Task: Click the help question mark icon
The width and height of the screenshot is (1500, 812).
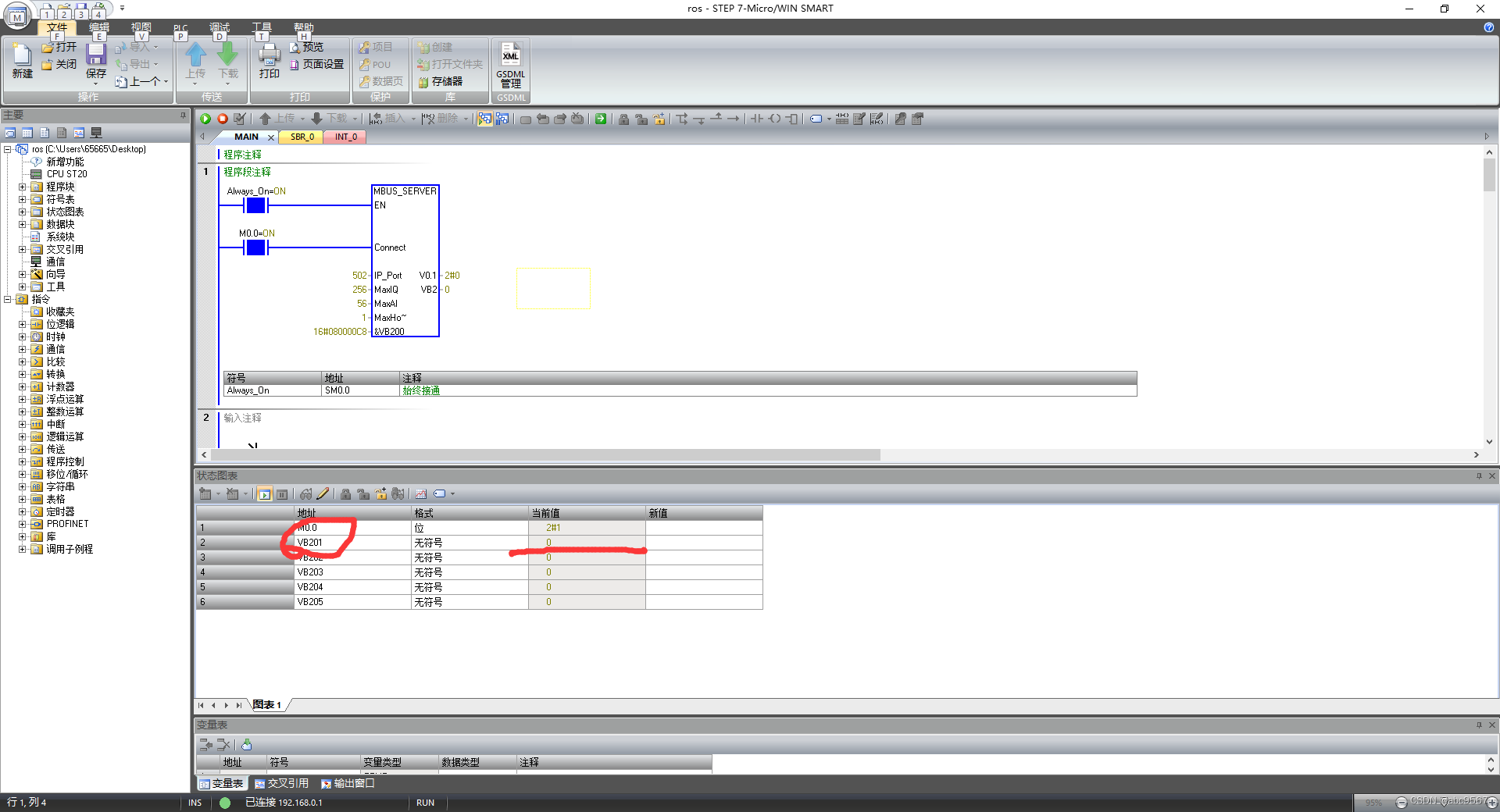Action: point(1489,27)
